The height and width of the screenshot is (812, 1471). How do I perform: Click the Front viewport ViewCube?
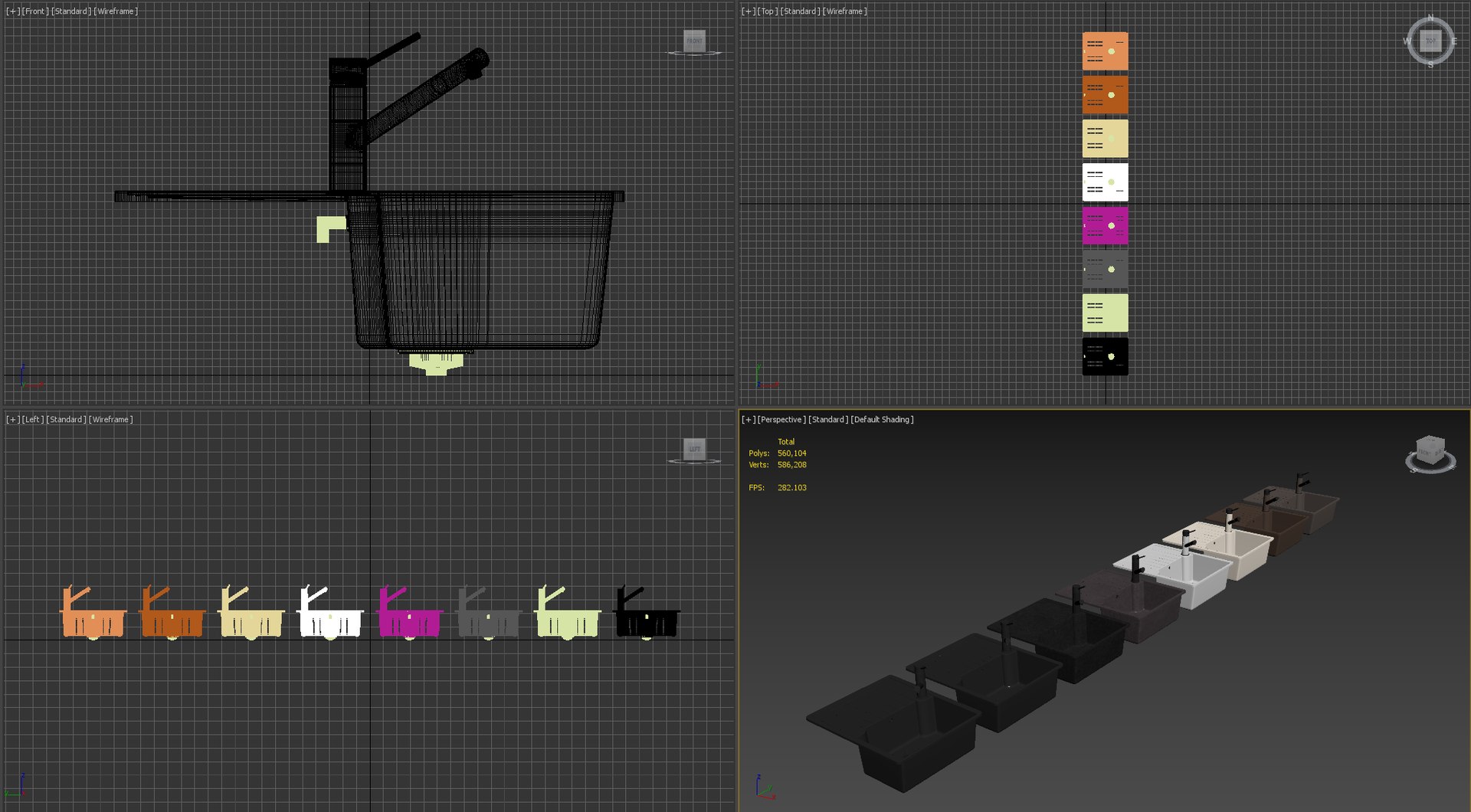(694, 41)
